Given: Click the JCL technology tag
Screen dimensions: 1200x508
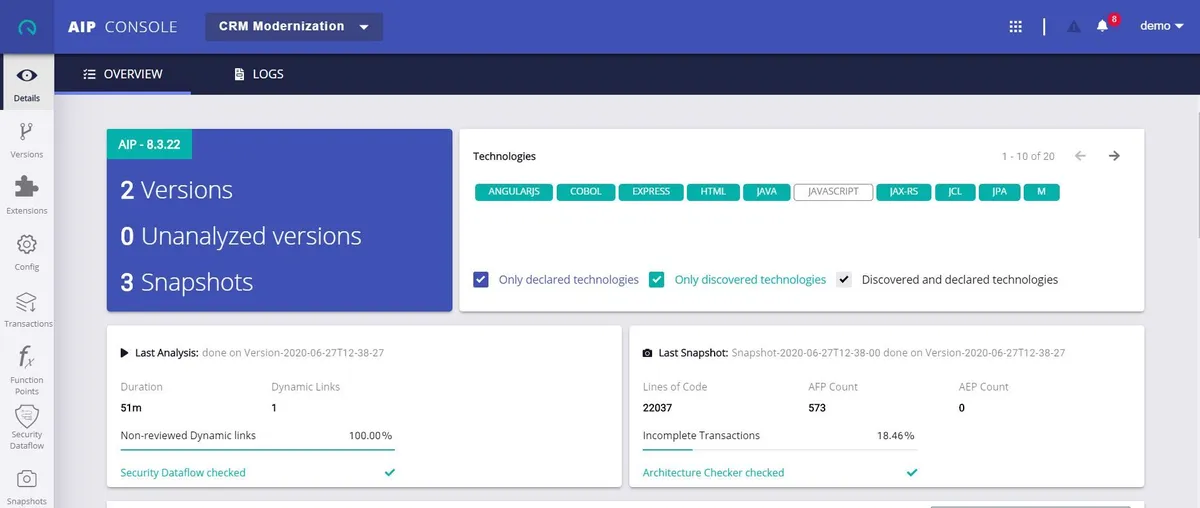Looking at the screenshot, I should coord(955,192).
